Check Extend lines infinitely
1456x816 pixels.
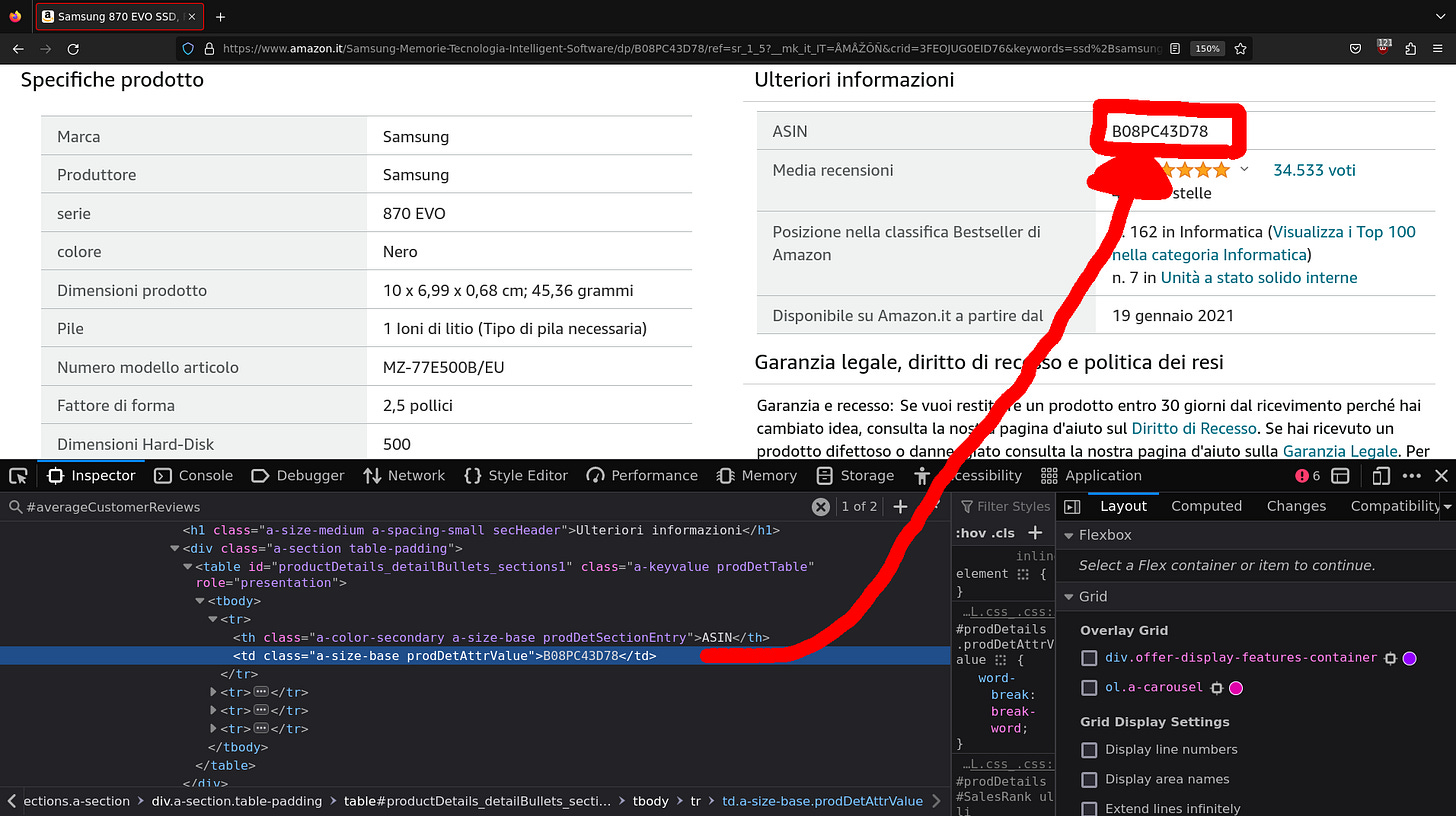pos(1089,809)
